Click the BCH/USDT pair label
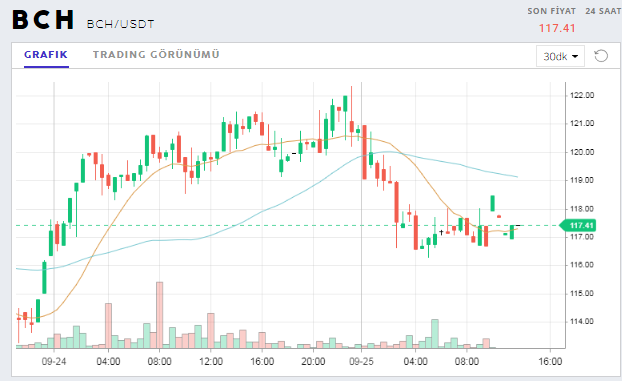 click(120, 24)
